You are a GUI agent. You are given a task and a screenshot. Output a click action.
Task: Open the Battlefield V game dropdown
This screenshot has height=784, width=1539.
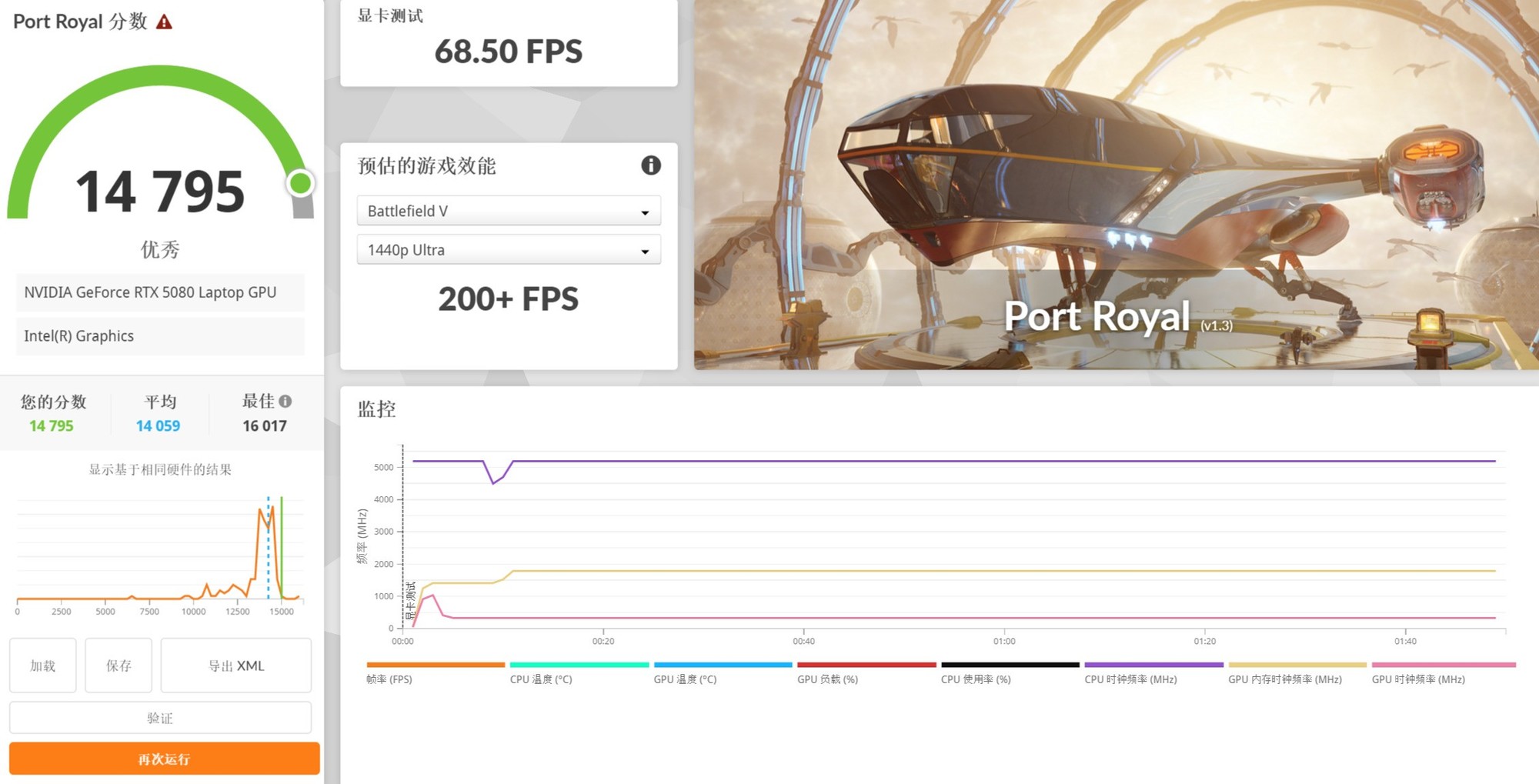[x=509, y=211]
